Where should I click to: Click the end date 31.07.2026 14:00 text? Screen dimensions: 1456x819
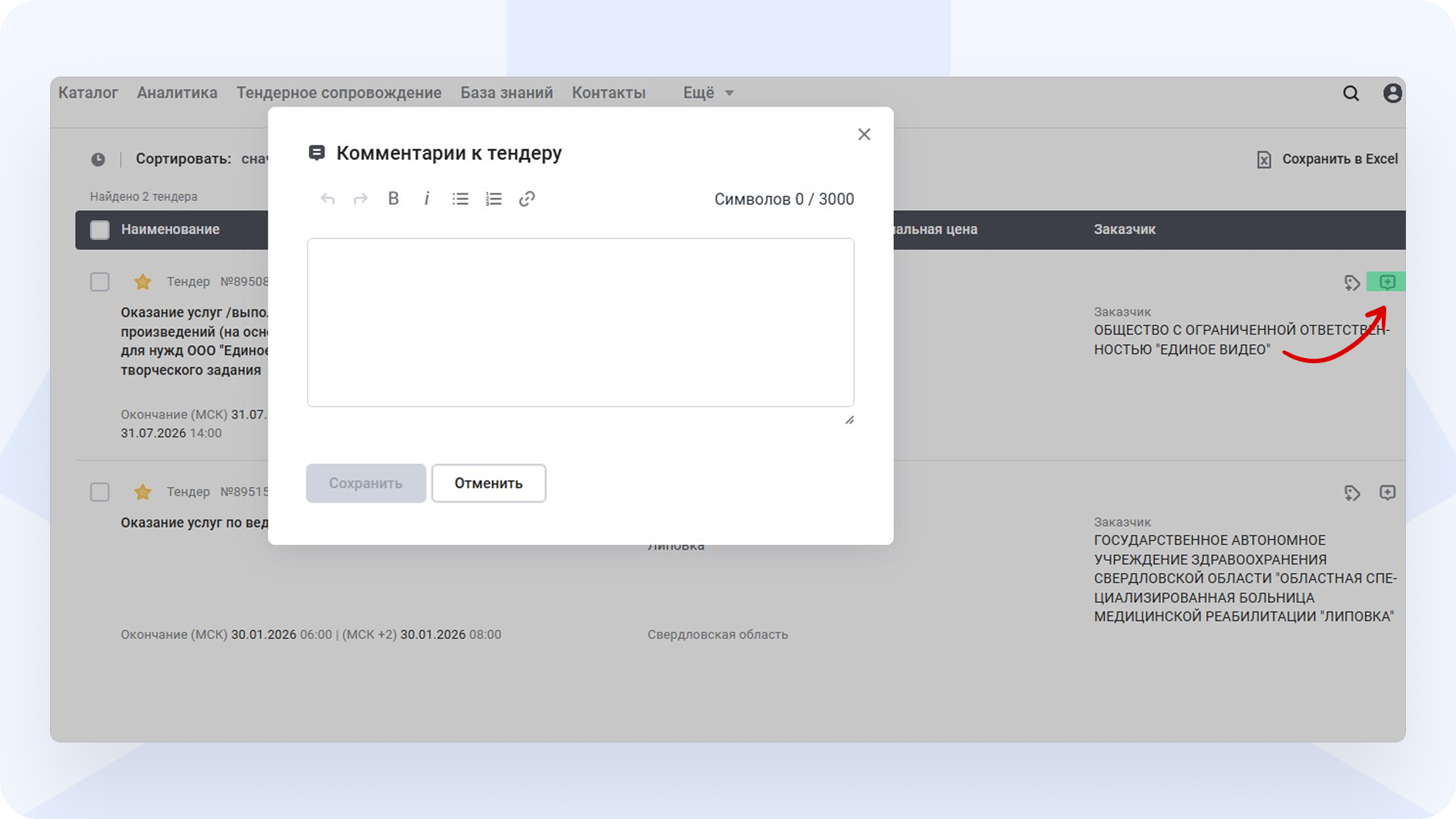coord(171,433)
